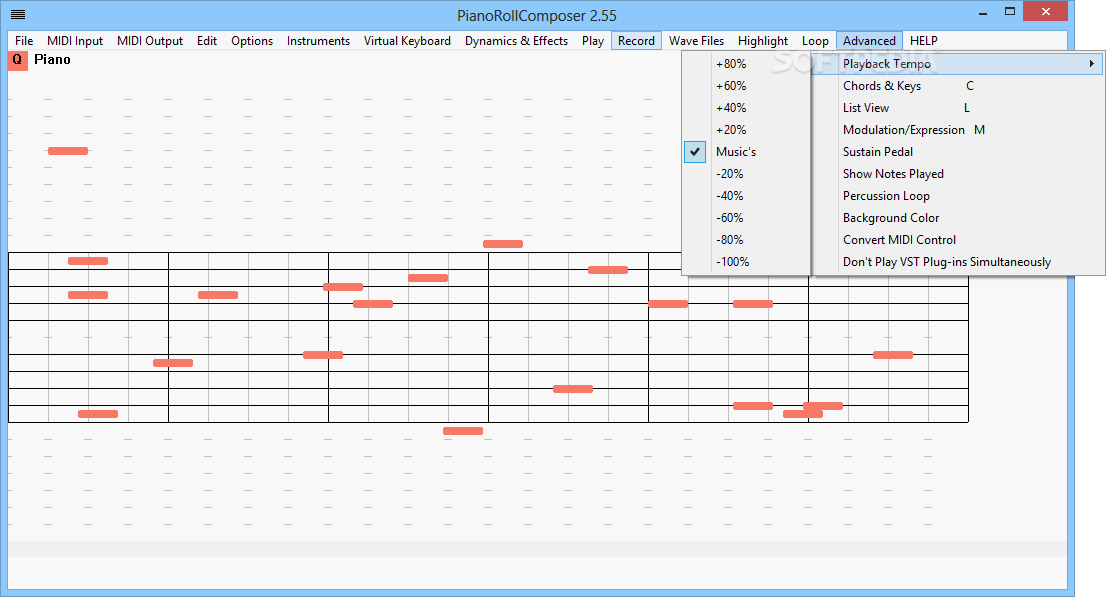This screenshot has width=1106, height=597.
Task: Select the Piano track label
Action: pyautogui.click(x=52, y=60)
